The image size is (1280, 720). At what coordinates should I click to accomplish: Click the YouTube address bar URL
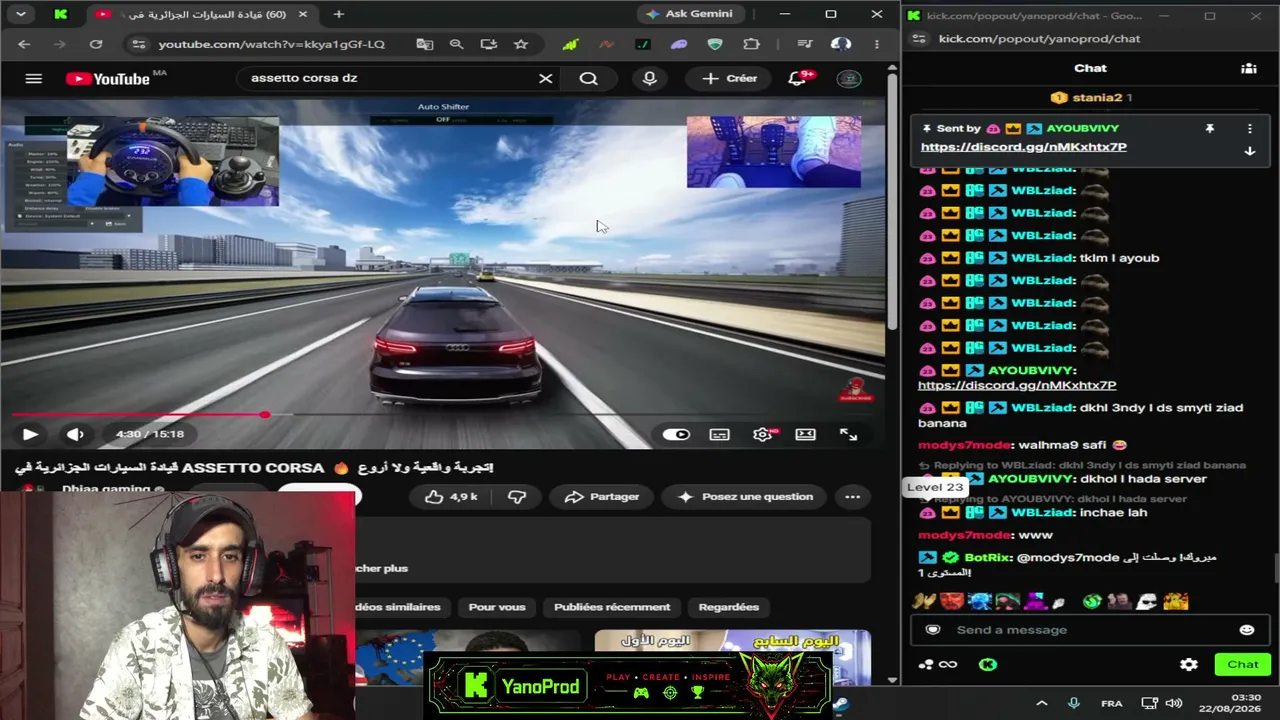[271, 44]
